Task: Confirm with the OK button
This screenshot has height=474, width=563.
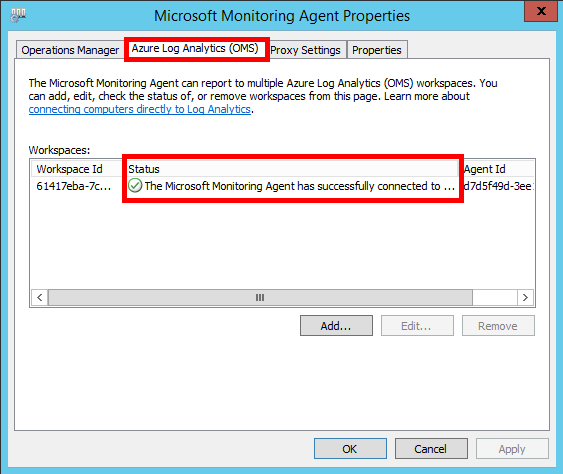Action: point(350,449)
